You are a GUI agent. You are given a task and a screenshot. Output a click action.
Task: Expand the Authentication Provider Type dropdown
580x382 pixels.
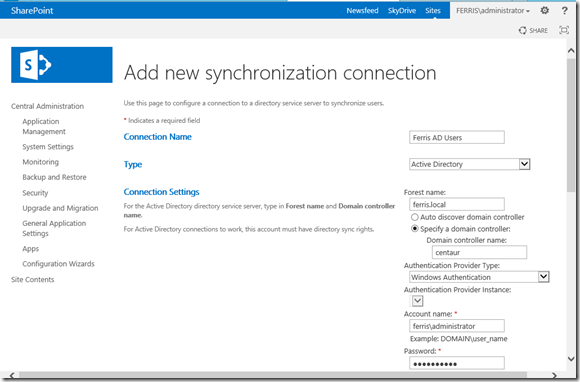tap(479, 277)
